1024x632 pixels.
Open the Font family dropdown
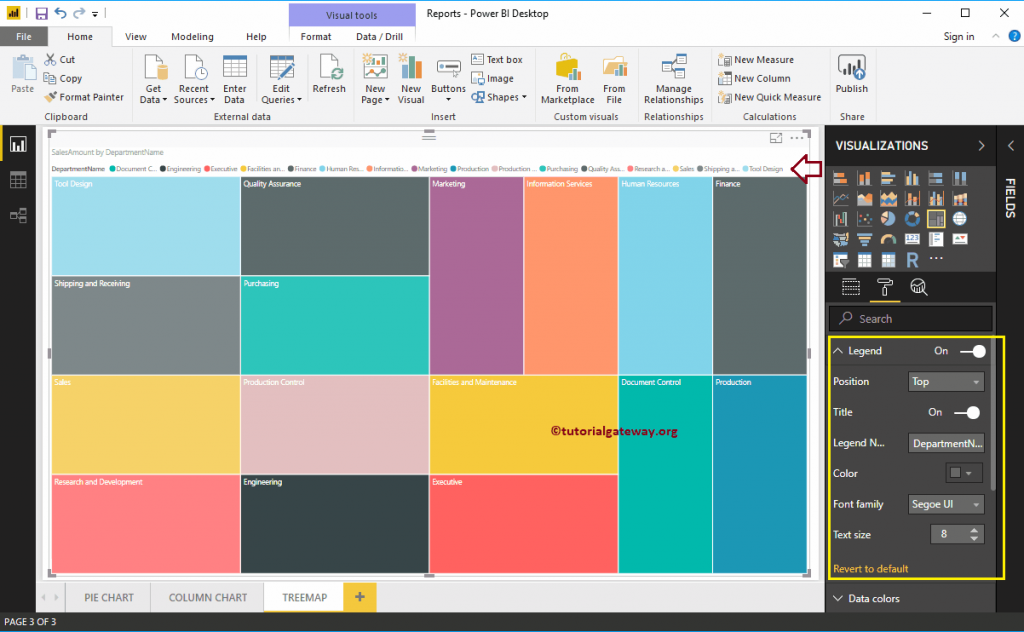click(x=946, y=503)
